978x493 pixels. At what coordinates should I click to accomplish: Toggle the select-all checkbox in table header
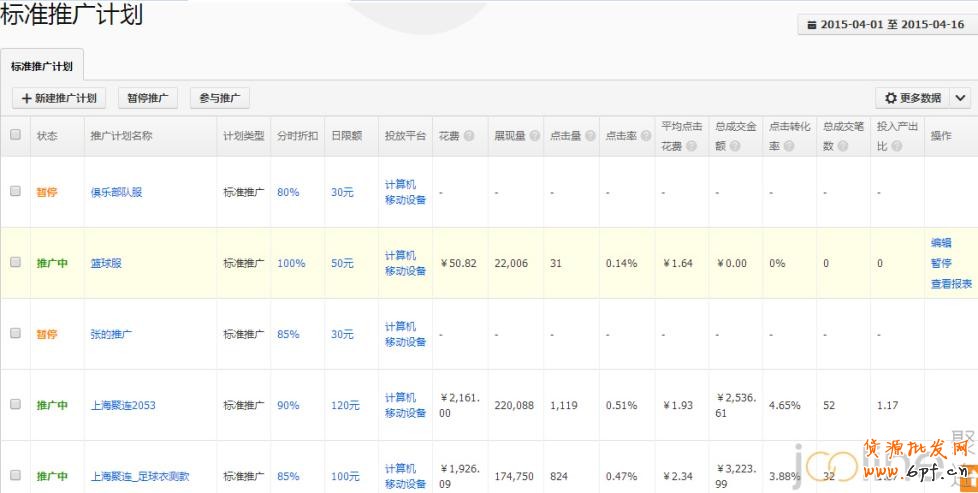coord(15,135)
